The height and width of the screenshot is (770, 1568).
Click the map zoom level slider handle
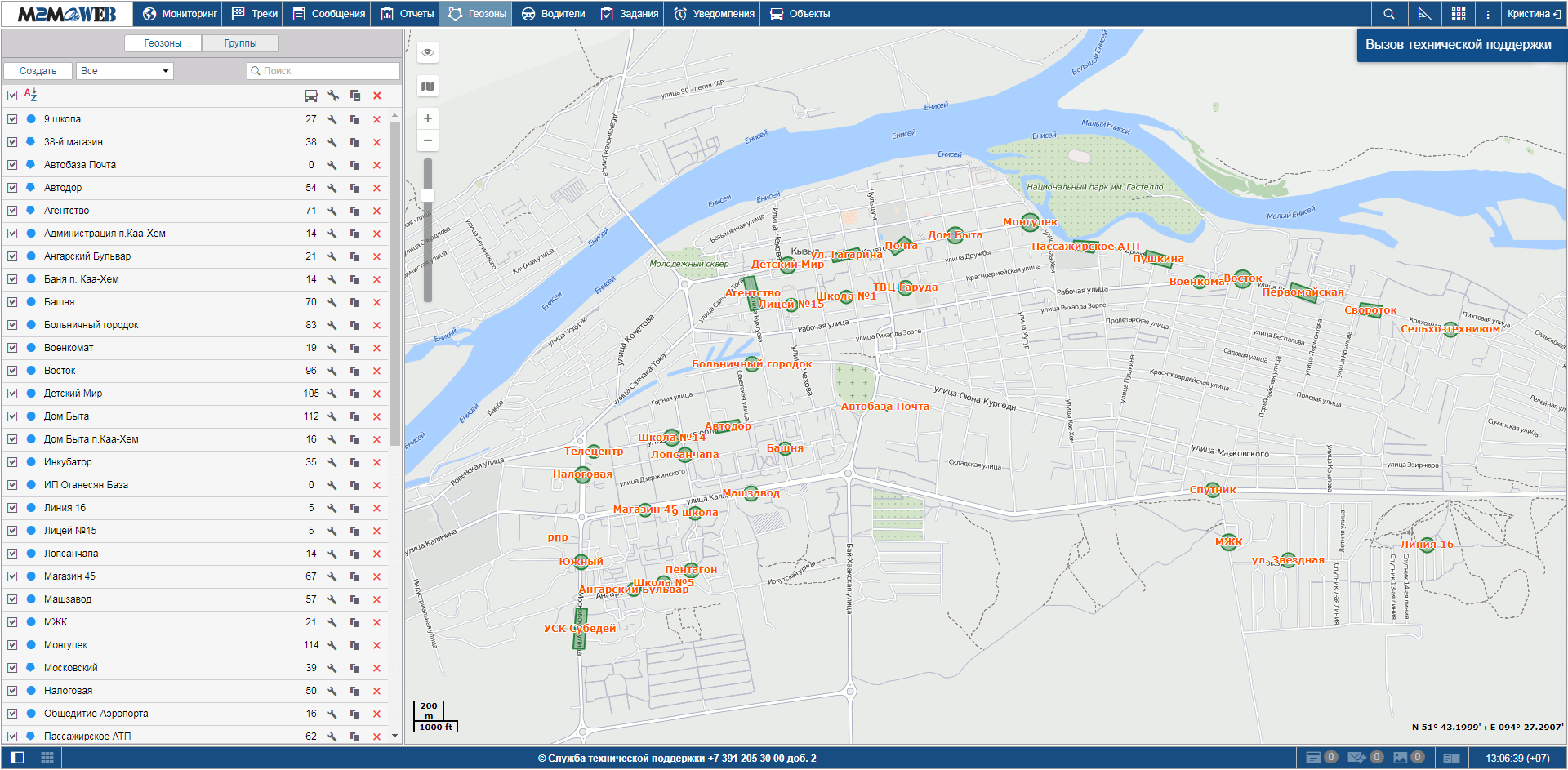(428, 195)
